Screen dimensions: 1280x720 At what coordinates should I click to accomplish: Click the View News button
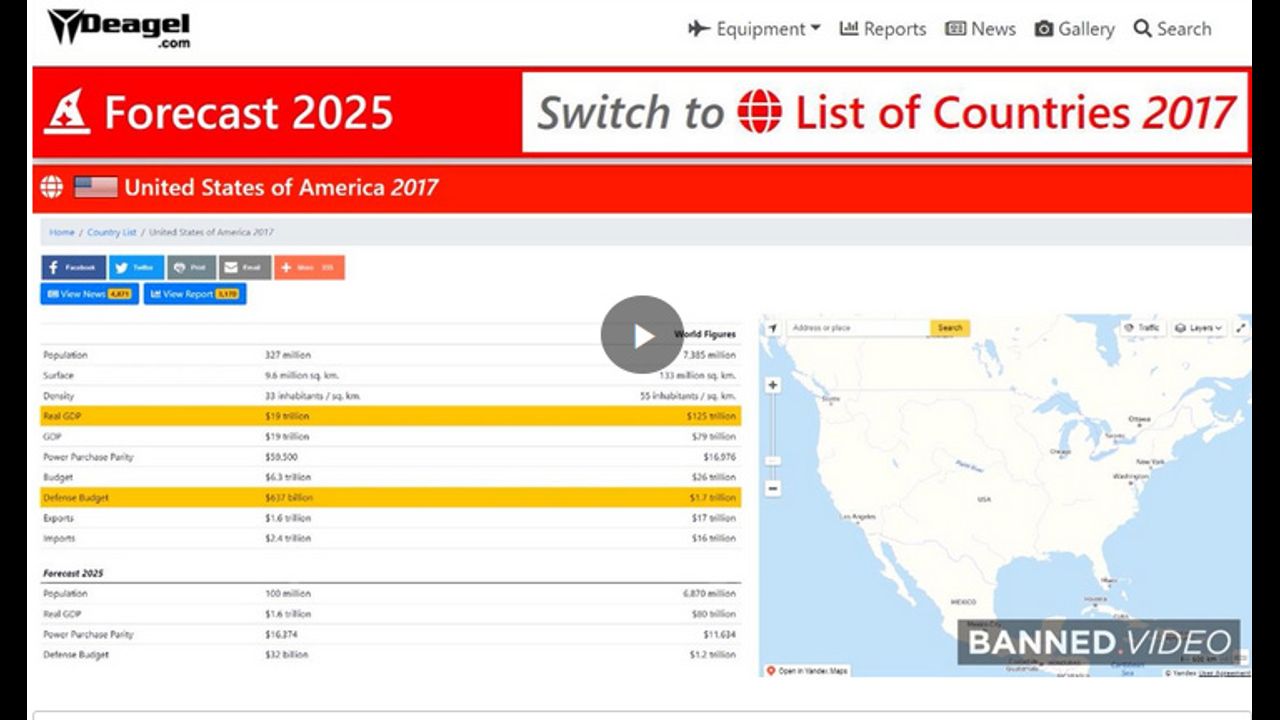(89, 294)
